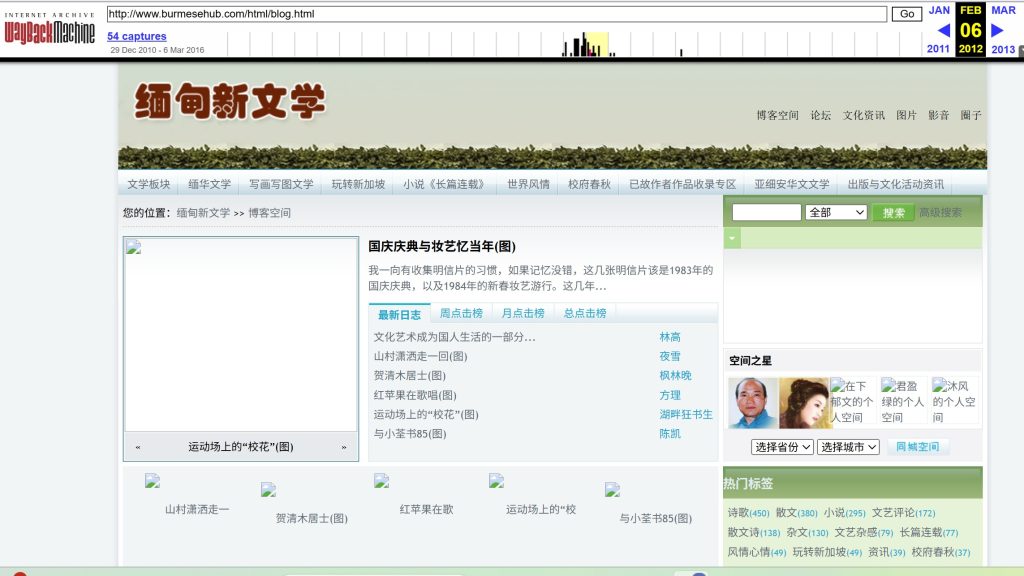
Task: Open 红苹果在歌 thumbnail image
Action: (x=381, y=481)
